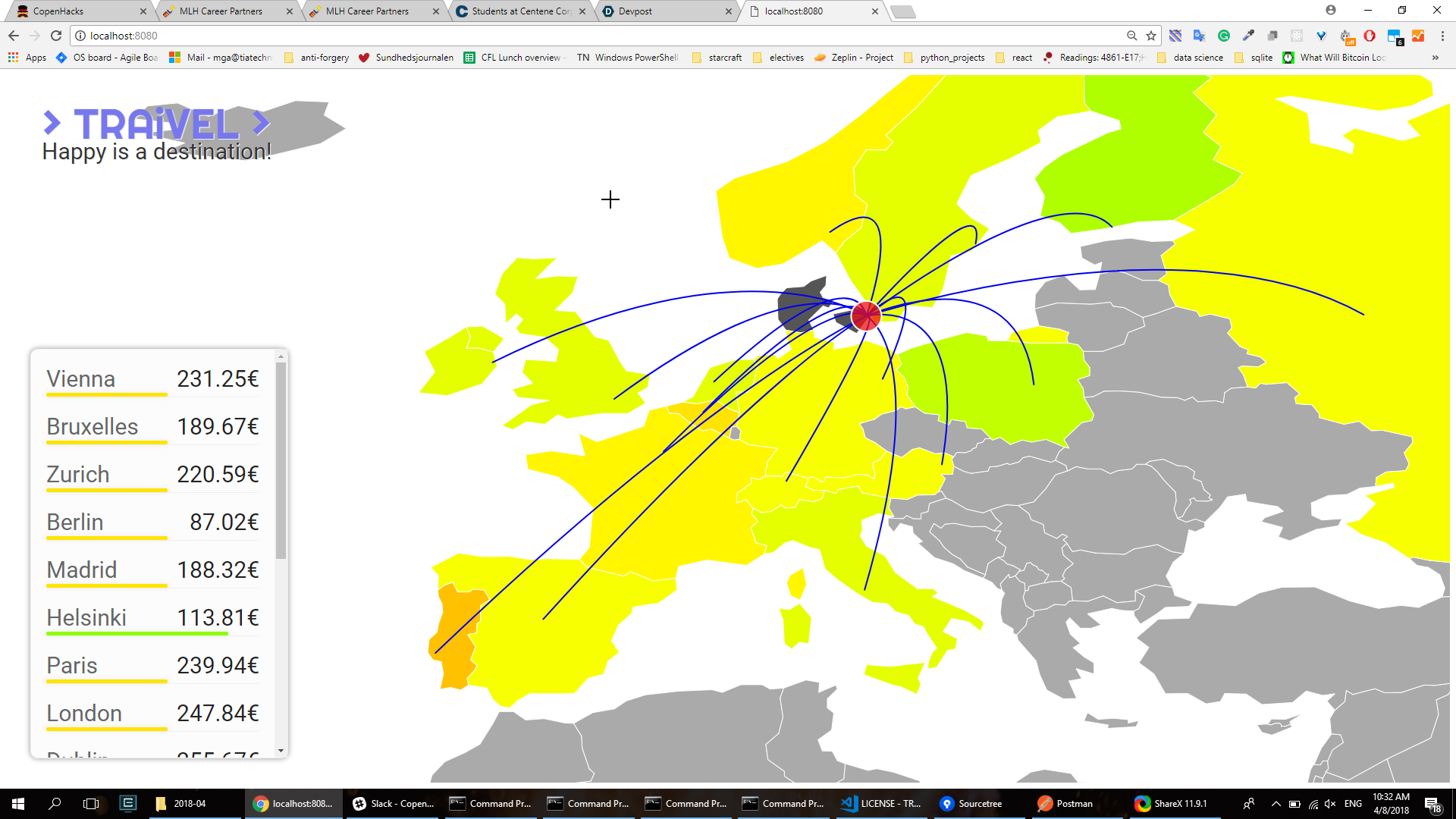1456x819 pixels.
Task: Click the zoom magnifier icon in address bar
Action: tap(1131, 36)
